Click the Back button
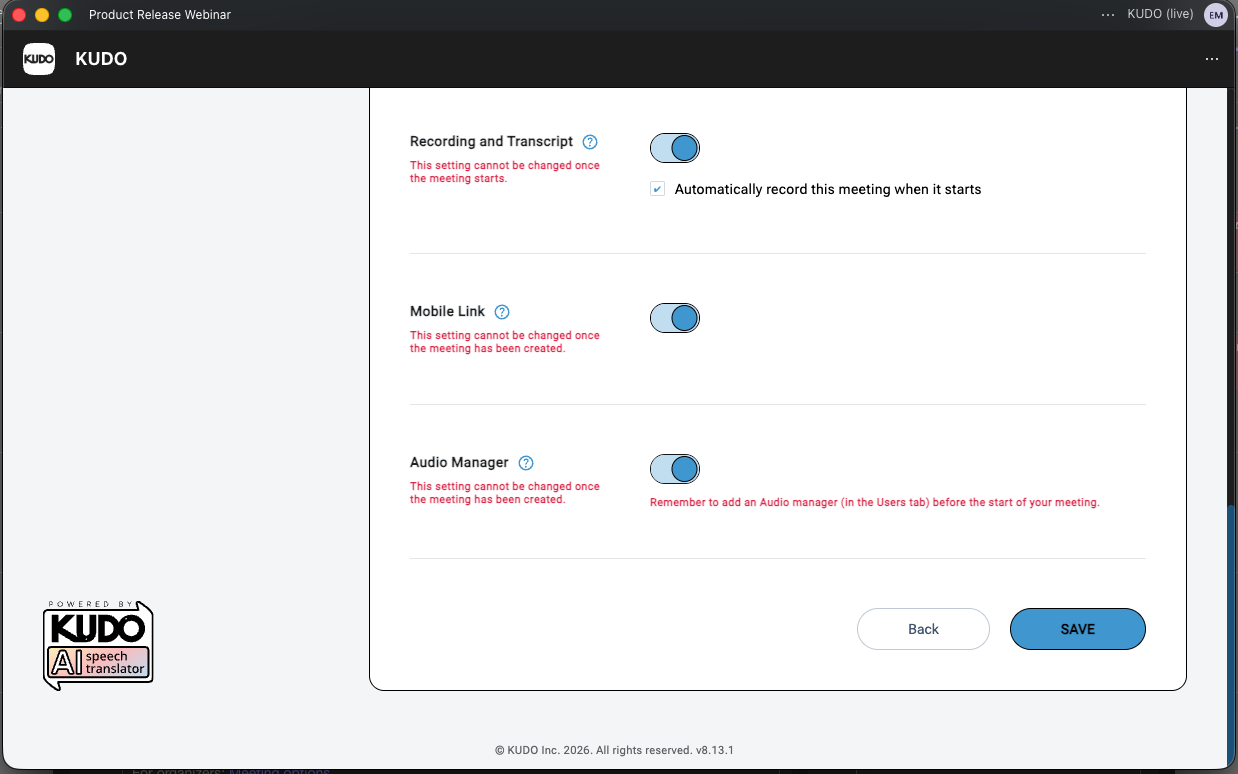 923,629
